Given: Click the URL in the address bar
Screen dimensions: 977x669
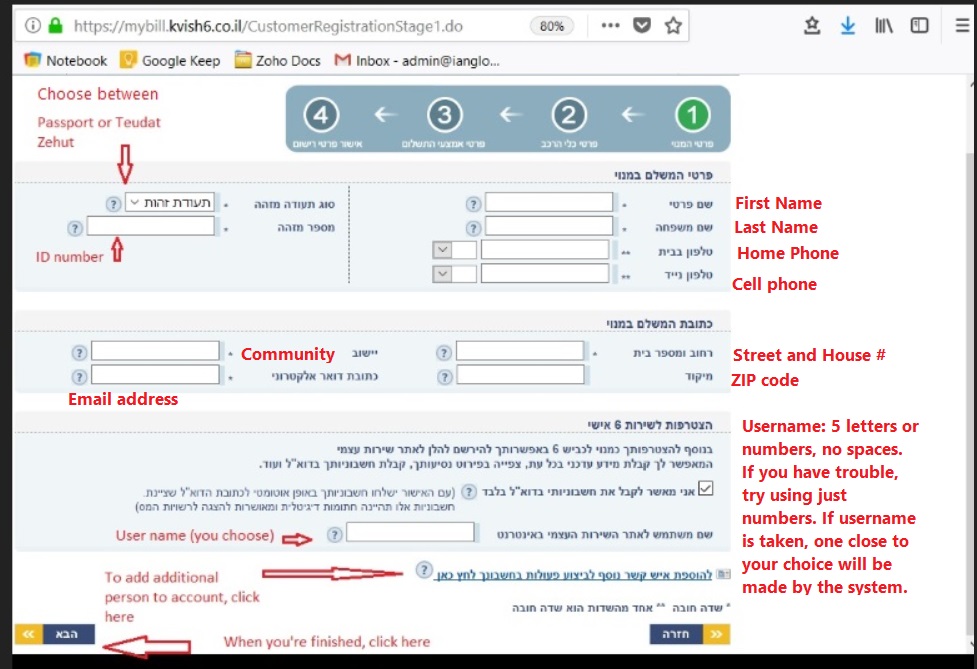Looking at the screenshot, I should click(268, 26).
